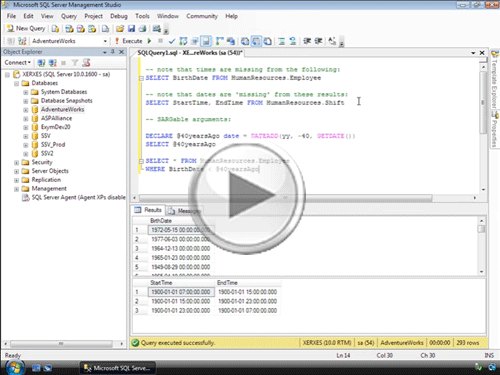Select the SSV_Prod database

coord(53,145)
